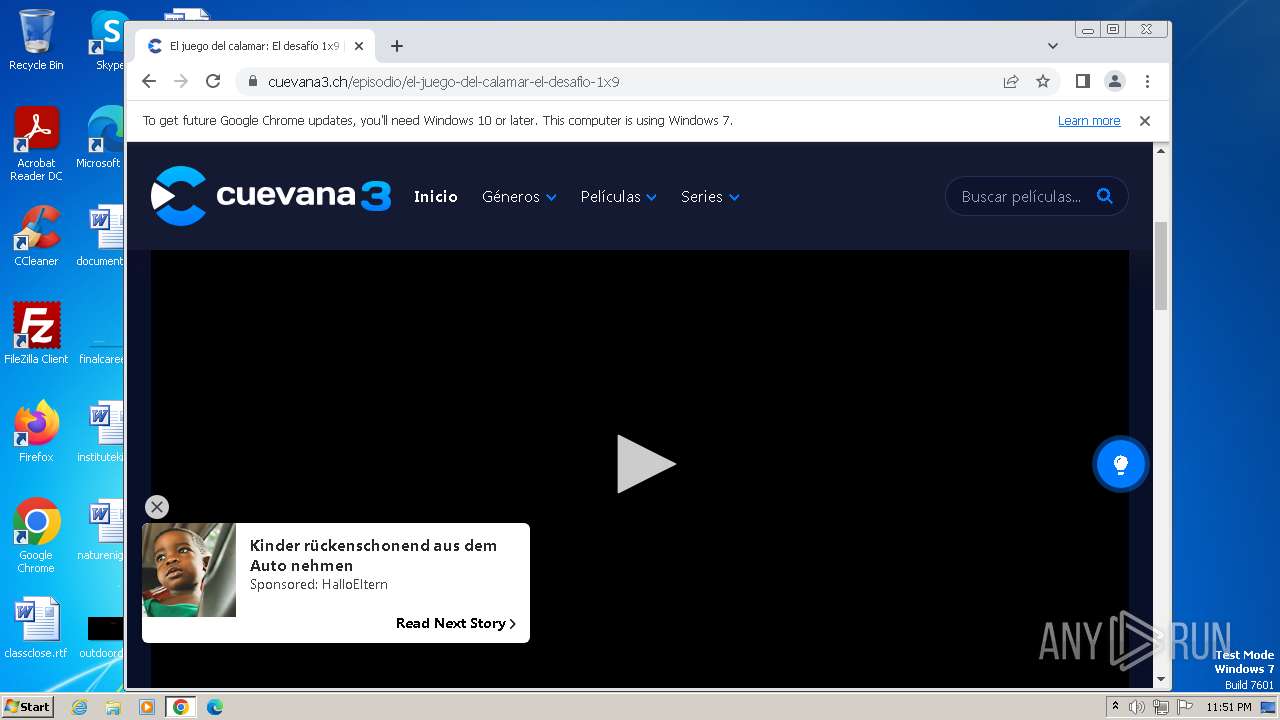
Task: Click the network tray icon
Action: (x=1160, y=707)
